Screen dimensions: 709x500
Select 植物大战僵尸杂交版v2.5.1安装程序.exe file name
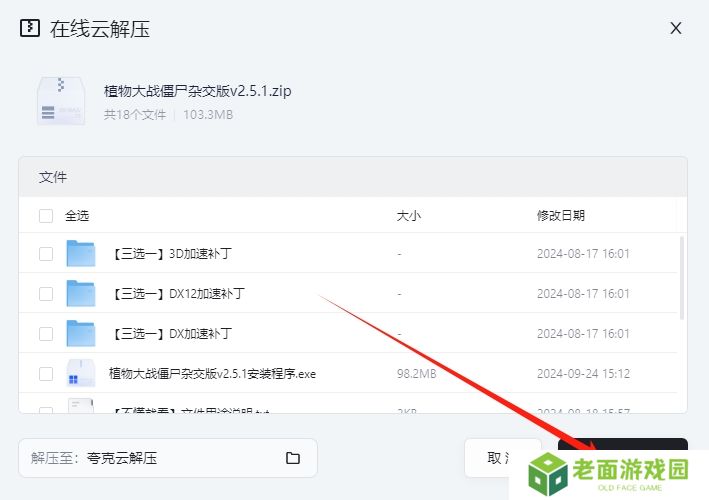click(x=212, y=374)
